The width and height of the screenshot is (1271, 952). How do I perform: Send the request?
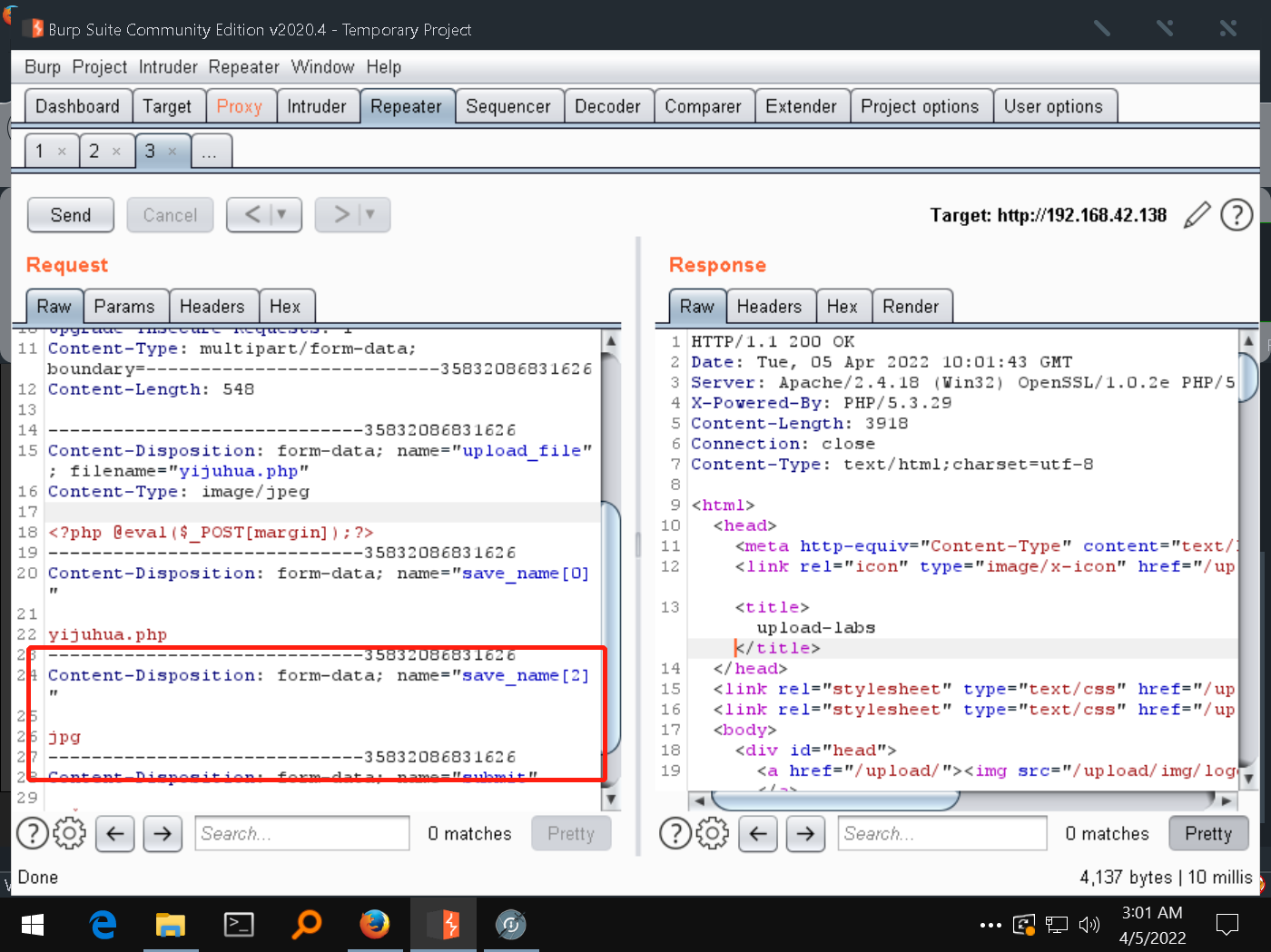71,215
